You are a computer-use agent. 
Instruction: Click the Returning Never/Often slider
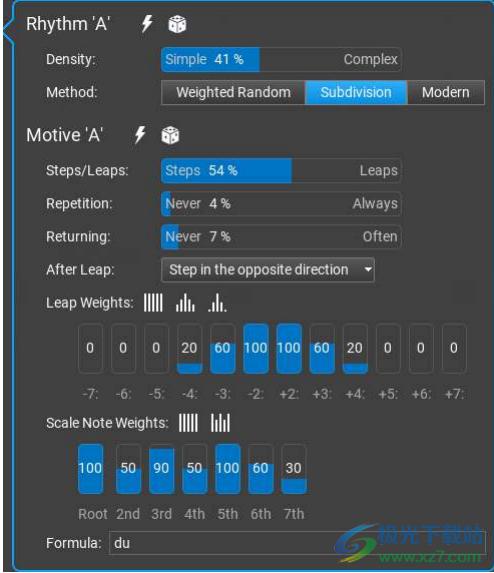[x=281, y=237]
